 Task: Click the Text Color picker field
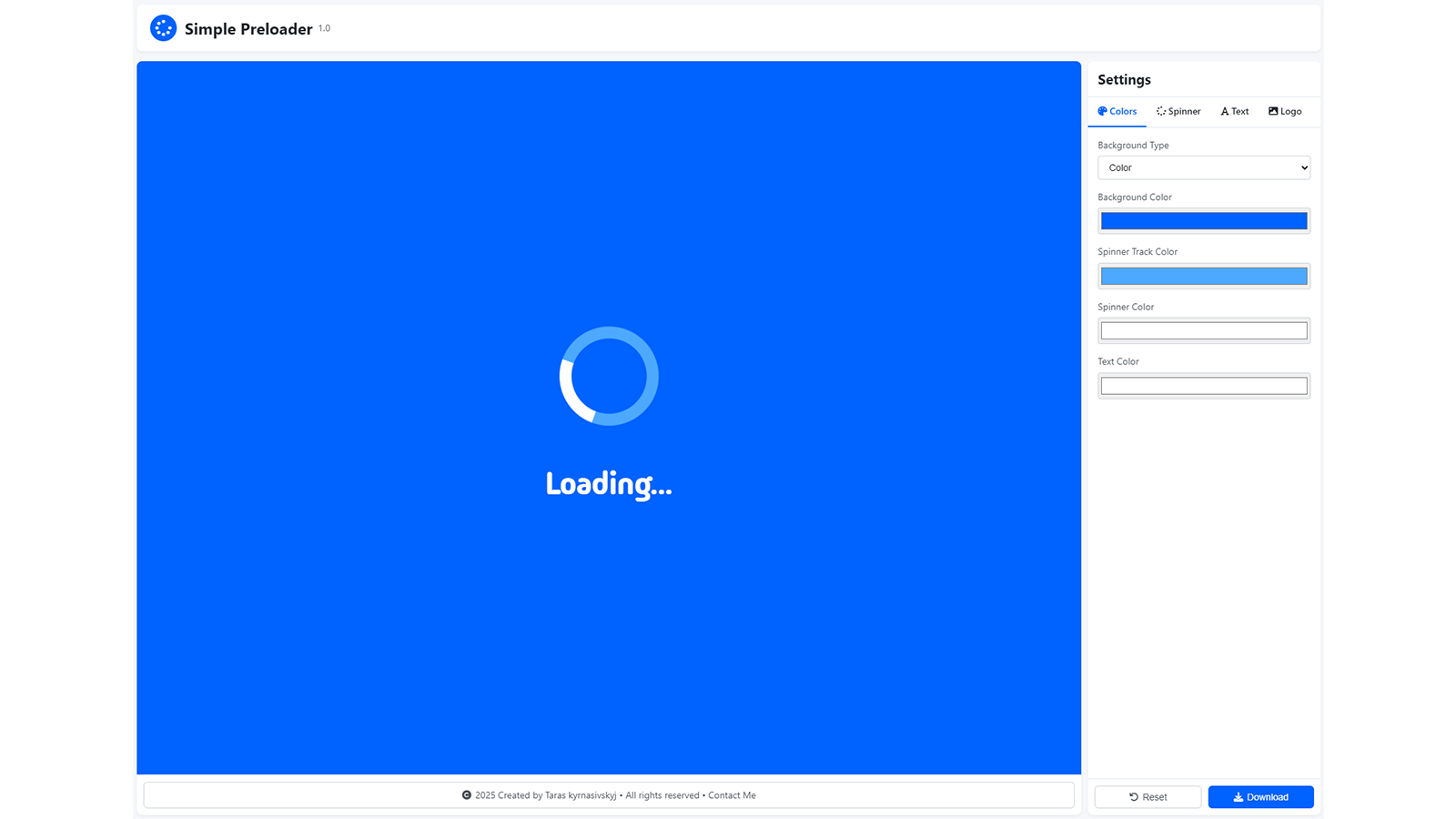(x=1203, y=385)
